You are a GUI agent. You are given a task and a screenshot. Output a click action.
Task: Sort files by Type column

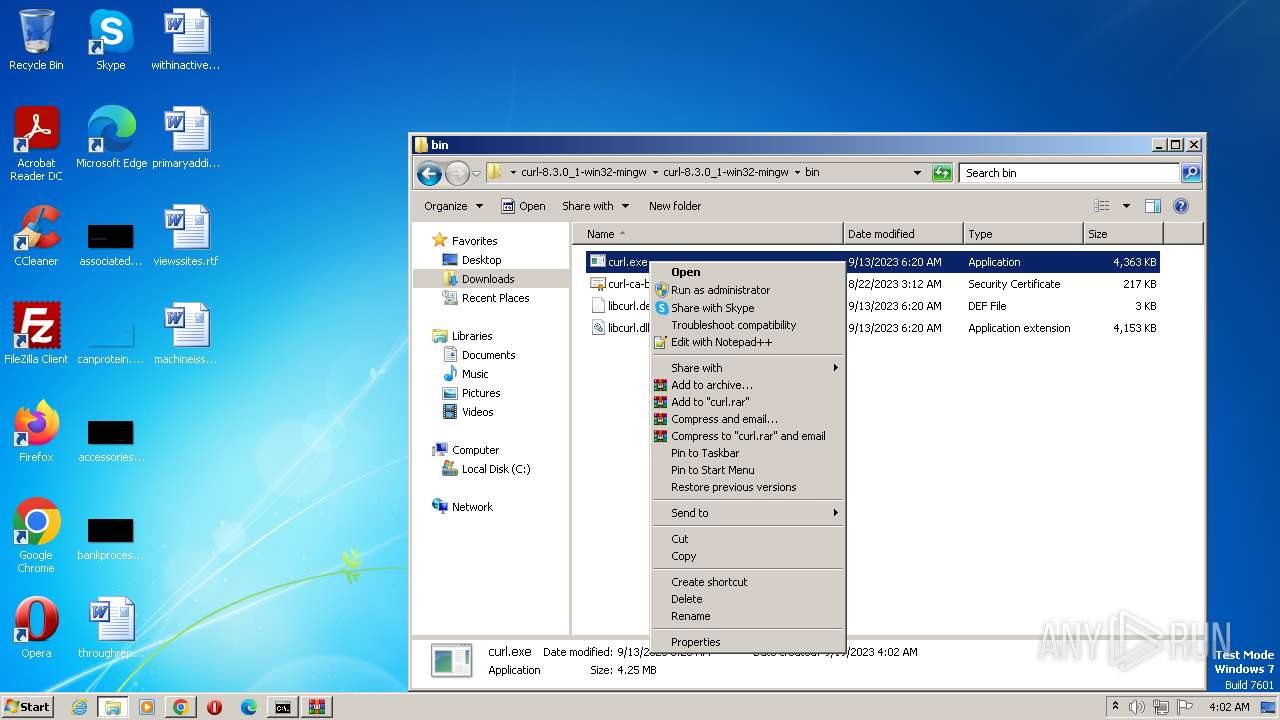click(1023, 234)
